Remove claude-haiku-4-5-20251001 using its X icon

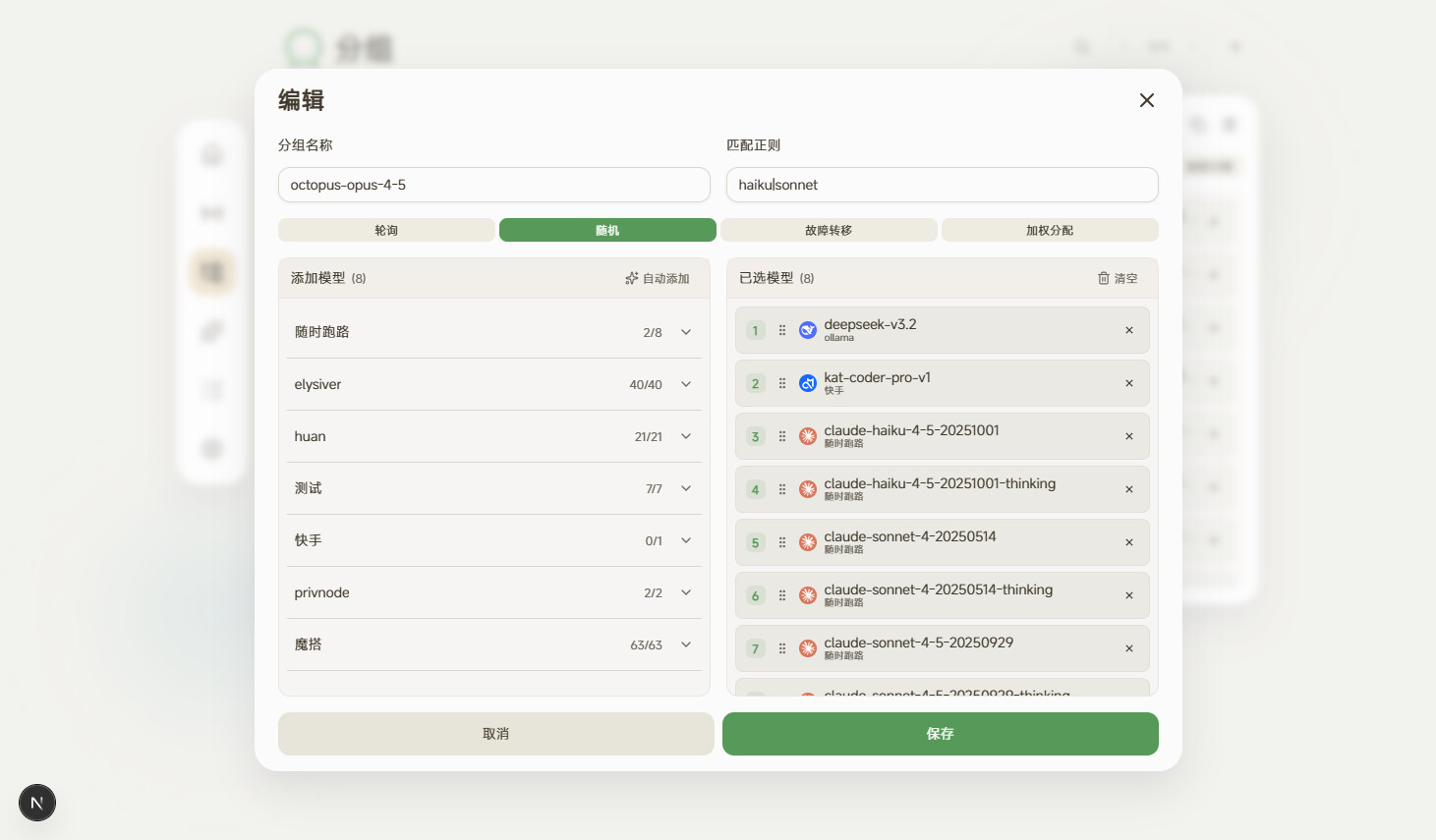[x=1129, y=436]
